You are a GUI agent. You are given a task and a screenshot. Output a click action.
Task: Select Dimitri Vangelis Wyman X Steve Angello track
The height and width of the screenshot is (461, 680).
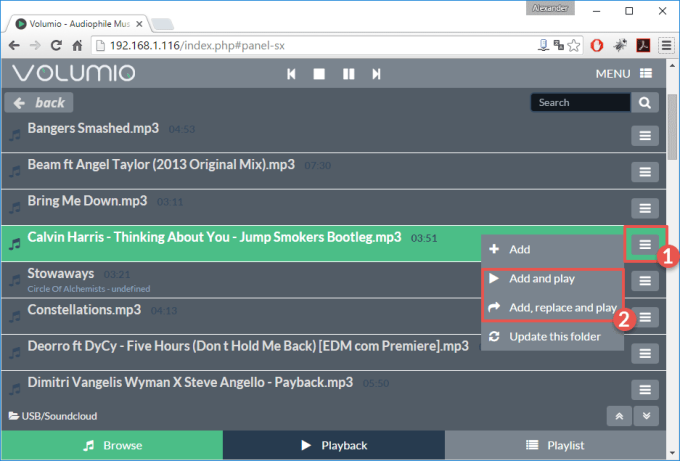pos(190,383)
